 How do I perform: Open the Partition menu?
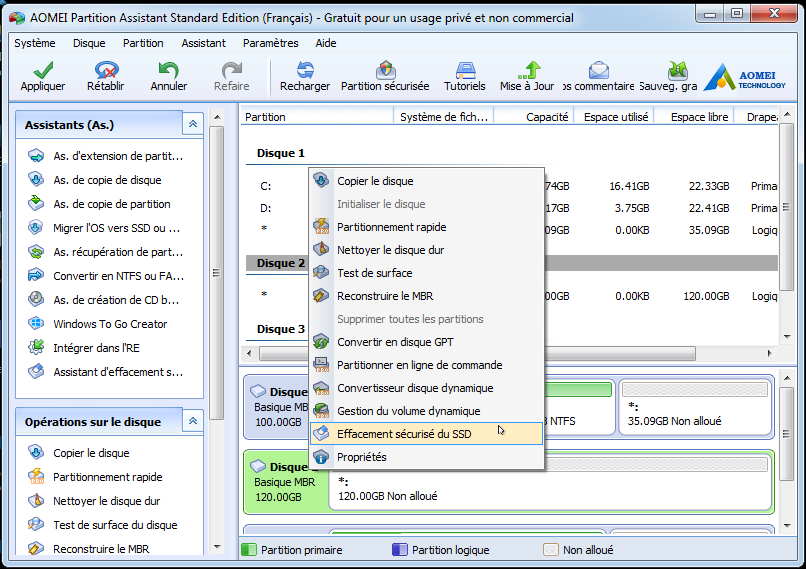pyautogui.click(x=143, y=43)
